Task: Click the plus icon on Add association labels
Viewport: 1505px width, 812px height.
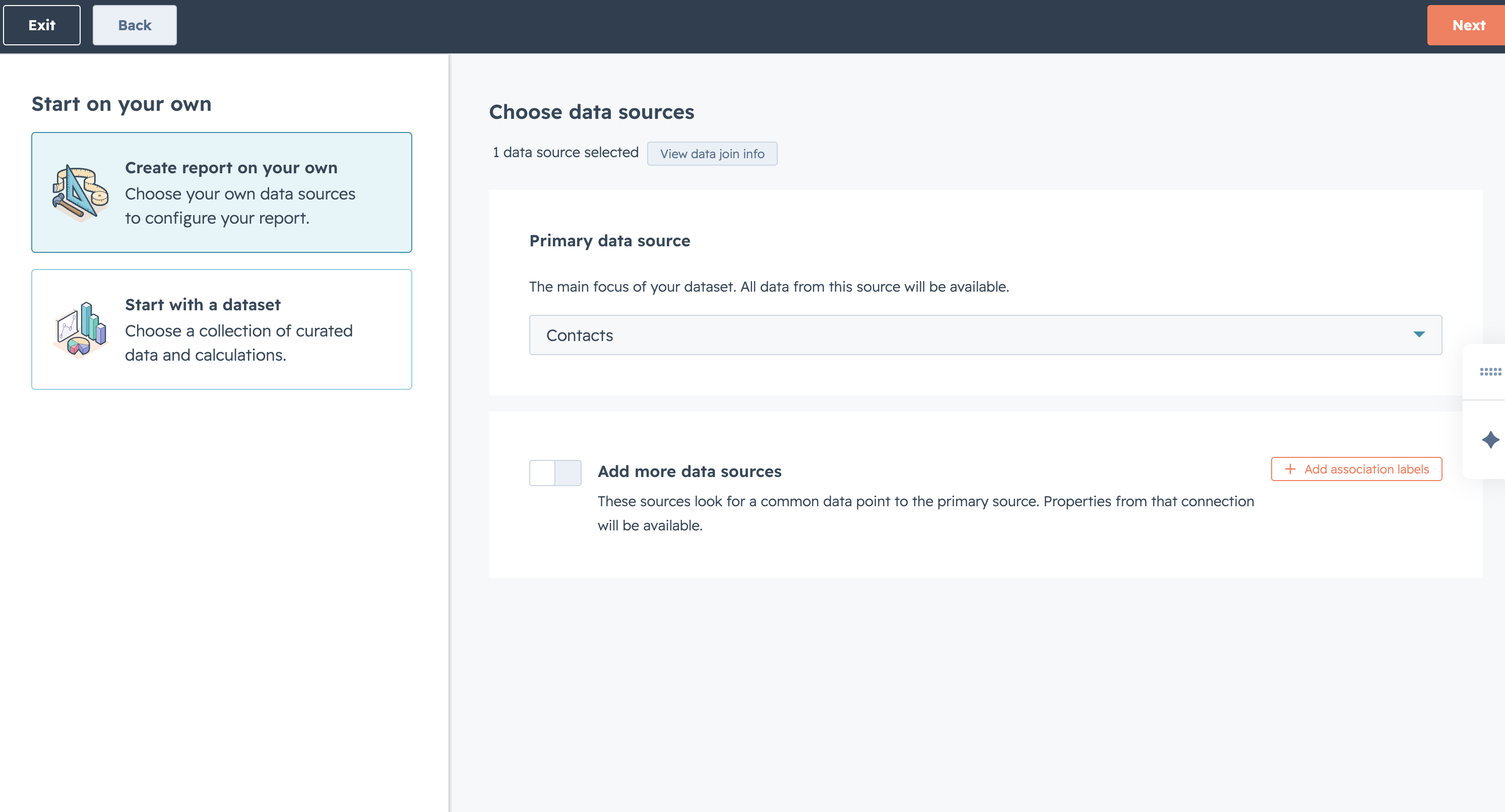Action: click(1290, 469)
